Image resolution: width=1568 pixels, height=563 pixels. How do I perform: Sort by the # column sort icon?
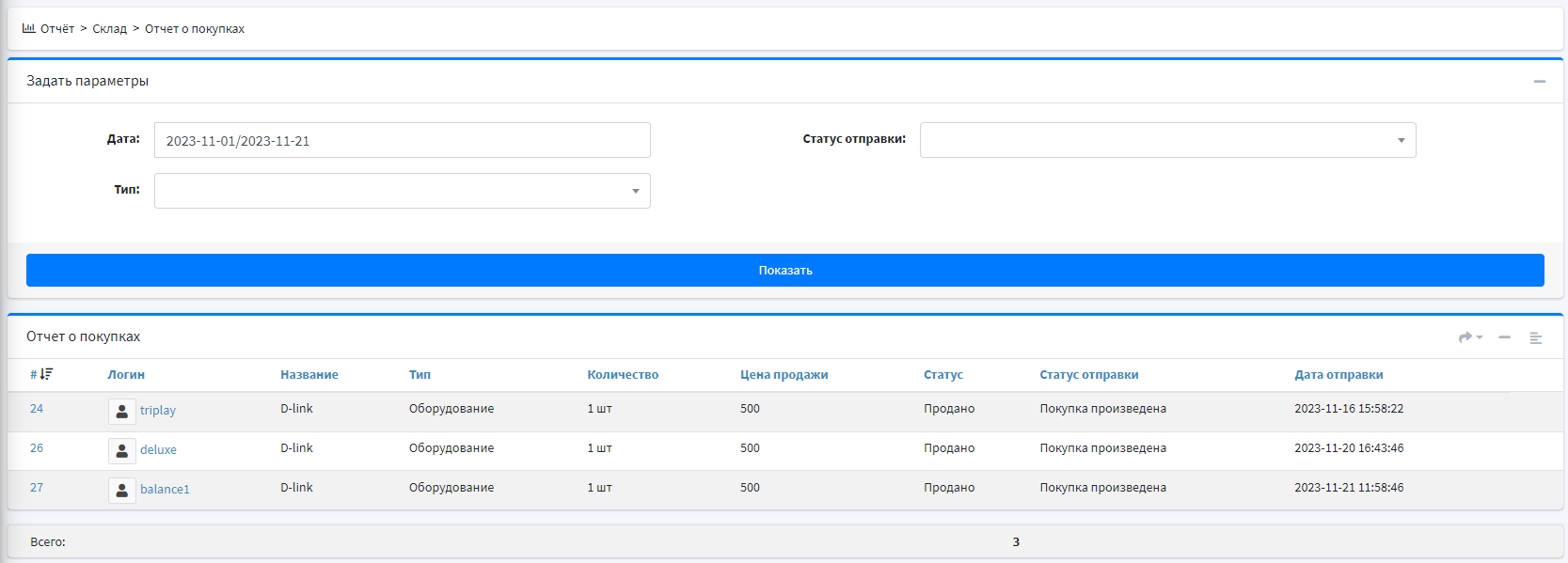tap(46, 374)
